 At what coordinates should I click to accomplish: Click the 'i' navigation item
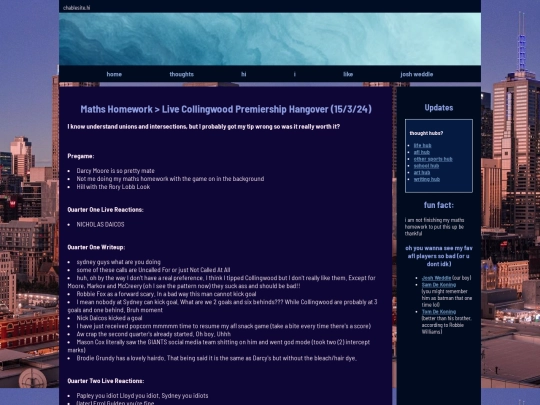pos(294,74)
